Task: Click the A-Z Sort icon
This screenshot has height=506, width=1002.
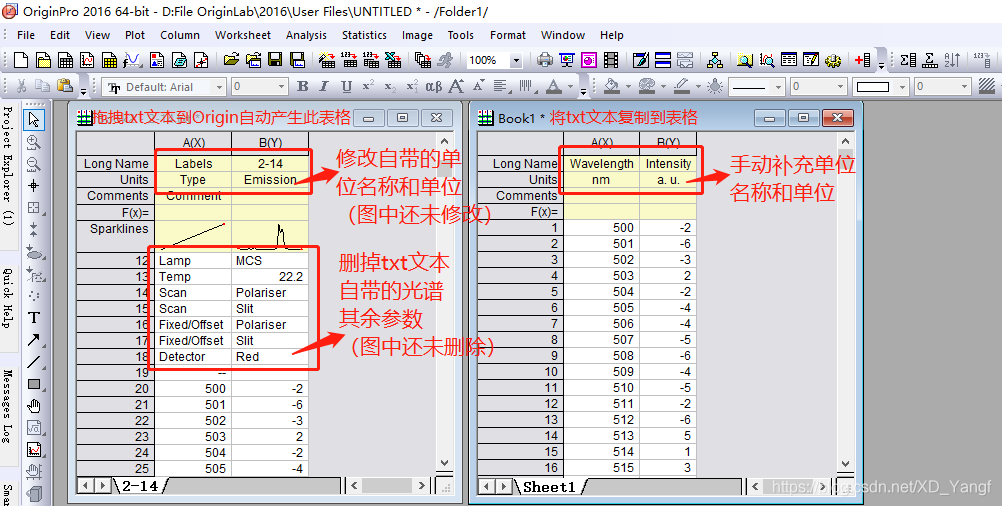Action: point(952,61)
